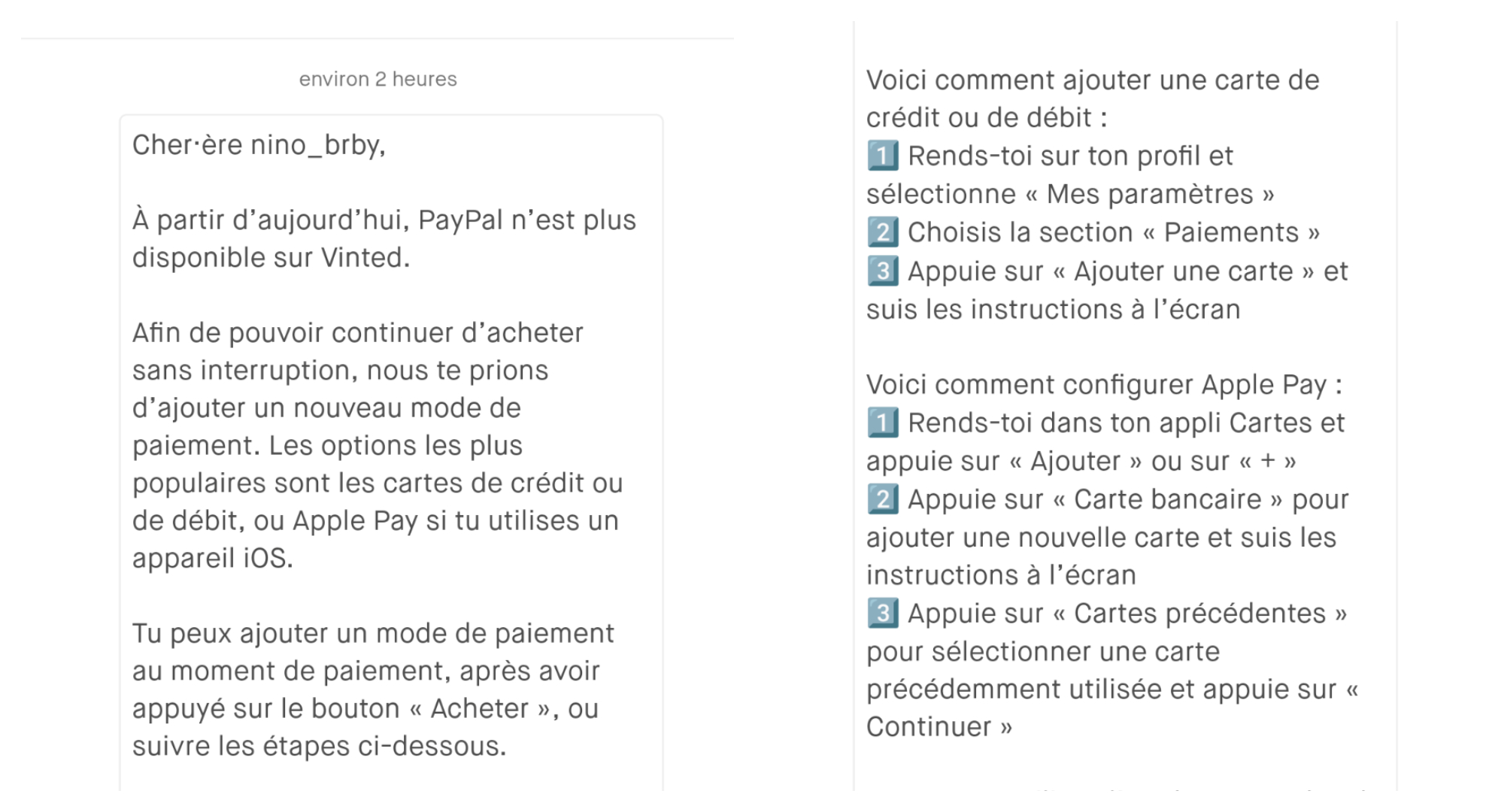Screen dimensions: 1489x812
Task: Click the quoted text « Carte bancaire »
Action: (1168, 499)
